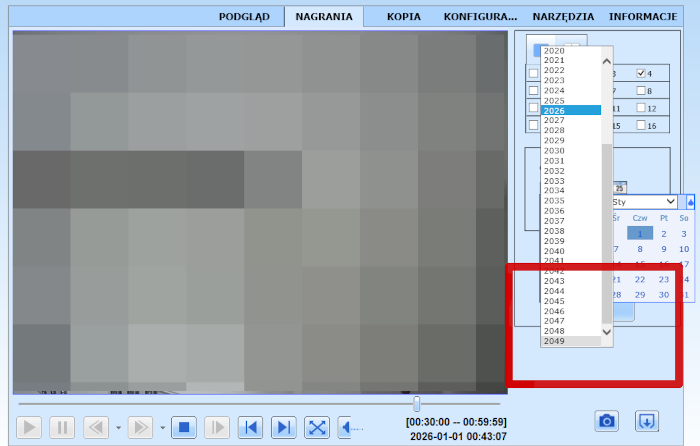Click the Pause playback button
The height and width of the screenshot is (446, 700).
(62, 428)
